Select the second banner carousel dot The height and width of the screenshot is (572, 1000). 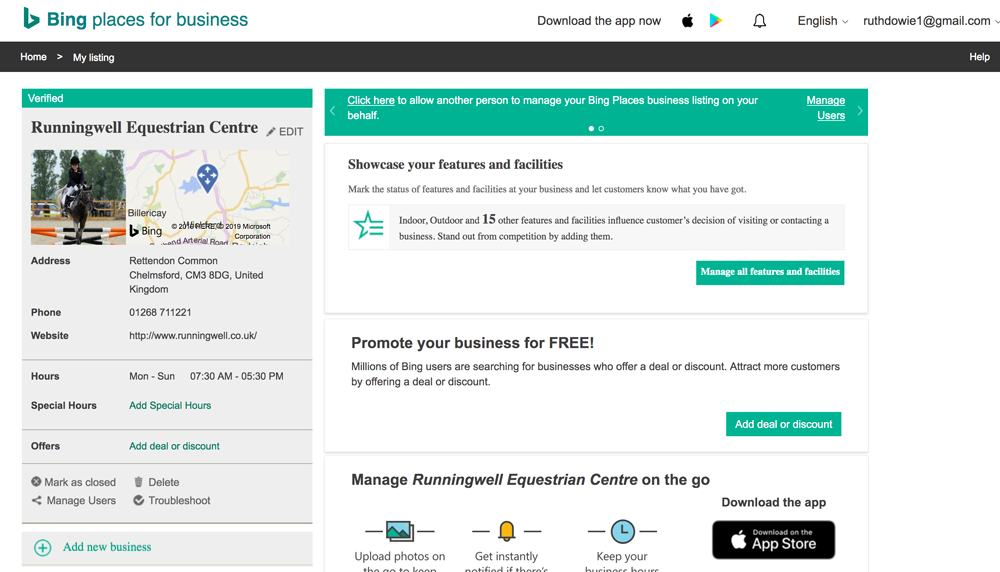(x=601, y=129)
